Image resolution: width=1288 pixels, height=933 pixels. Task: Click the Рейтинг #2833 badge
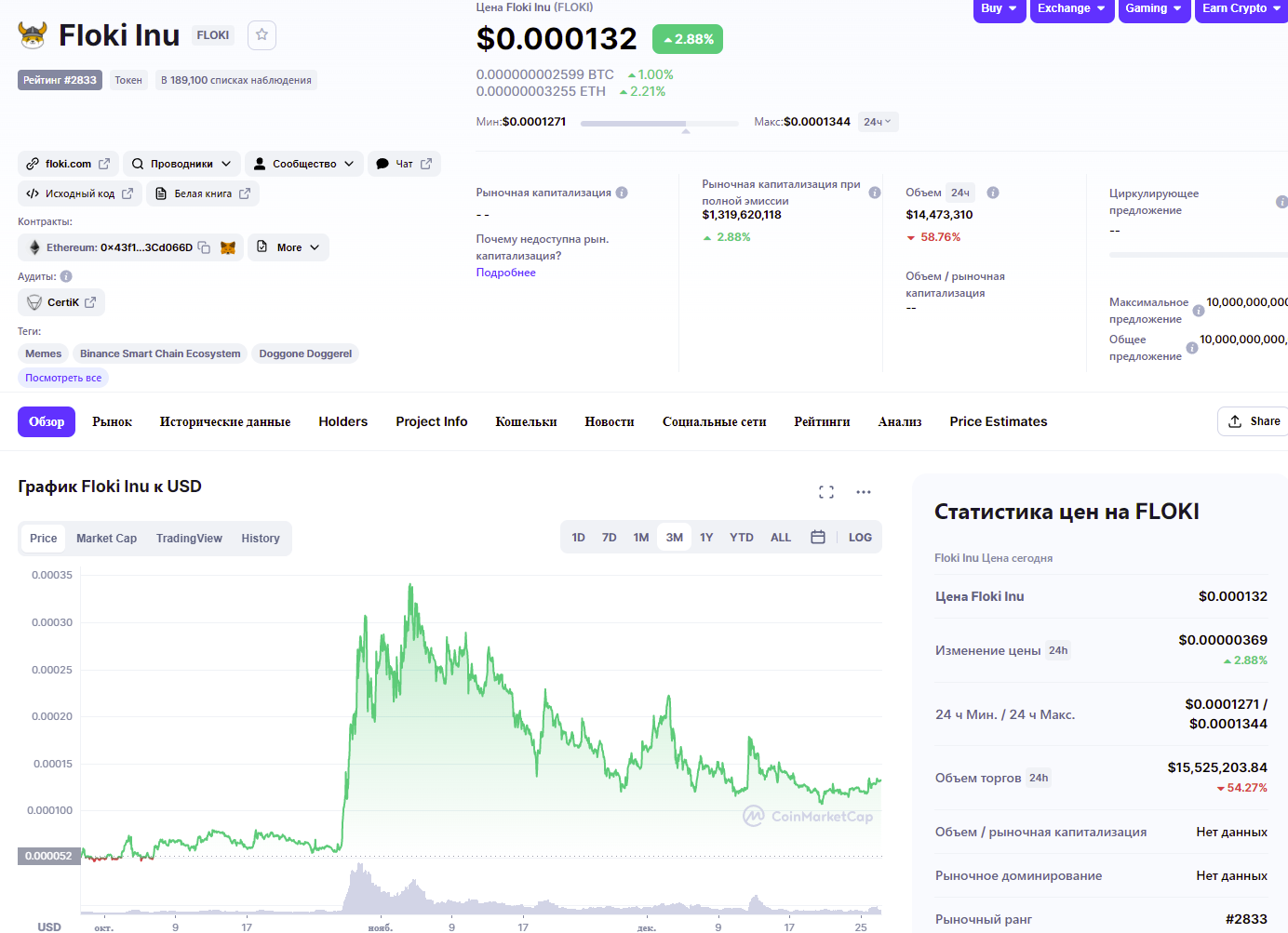(60, 80)
